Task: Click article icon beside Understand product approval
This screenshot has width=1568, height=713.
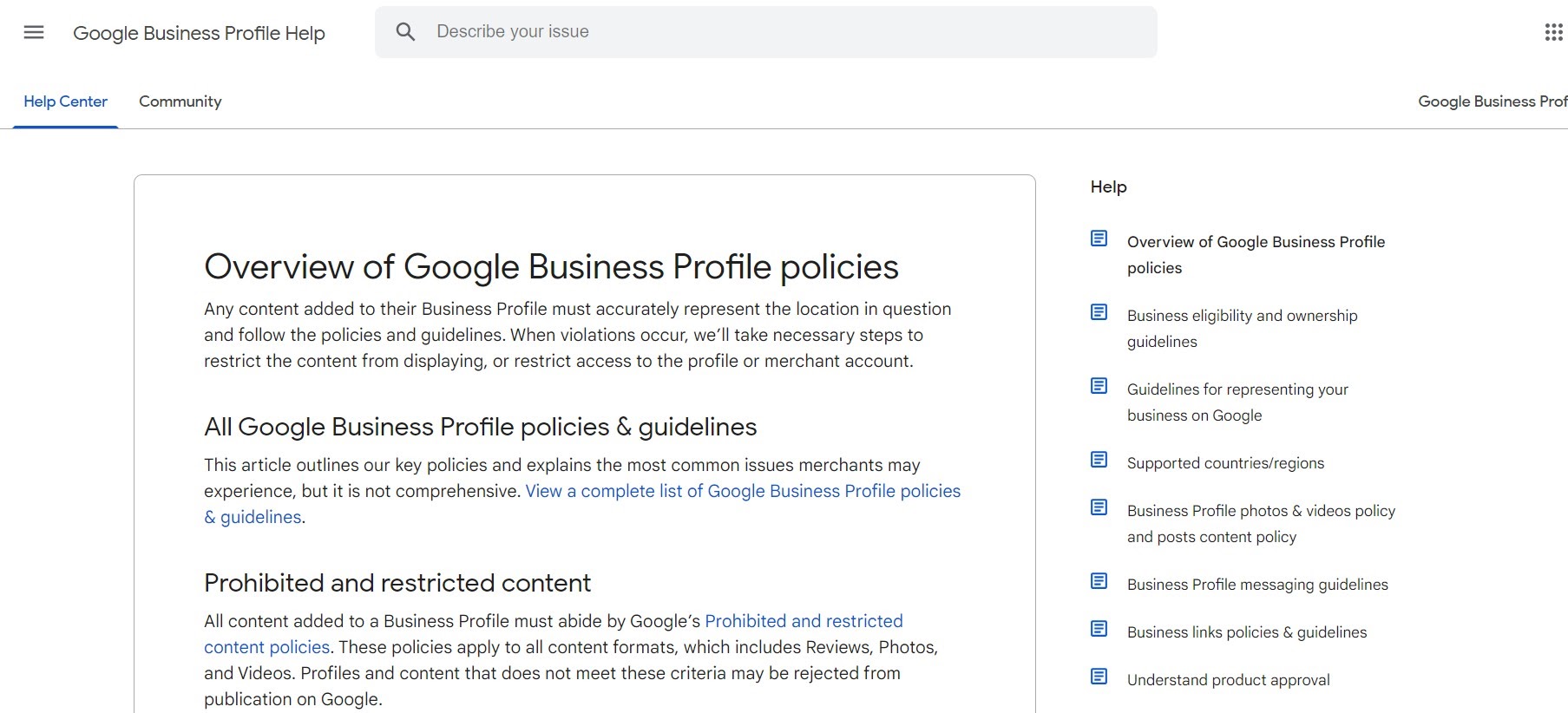Action: tap(1099, 677)
